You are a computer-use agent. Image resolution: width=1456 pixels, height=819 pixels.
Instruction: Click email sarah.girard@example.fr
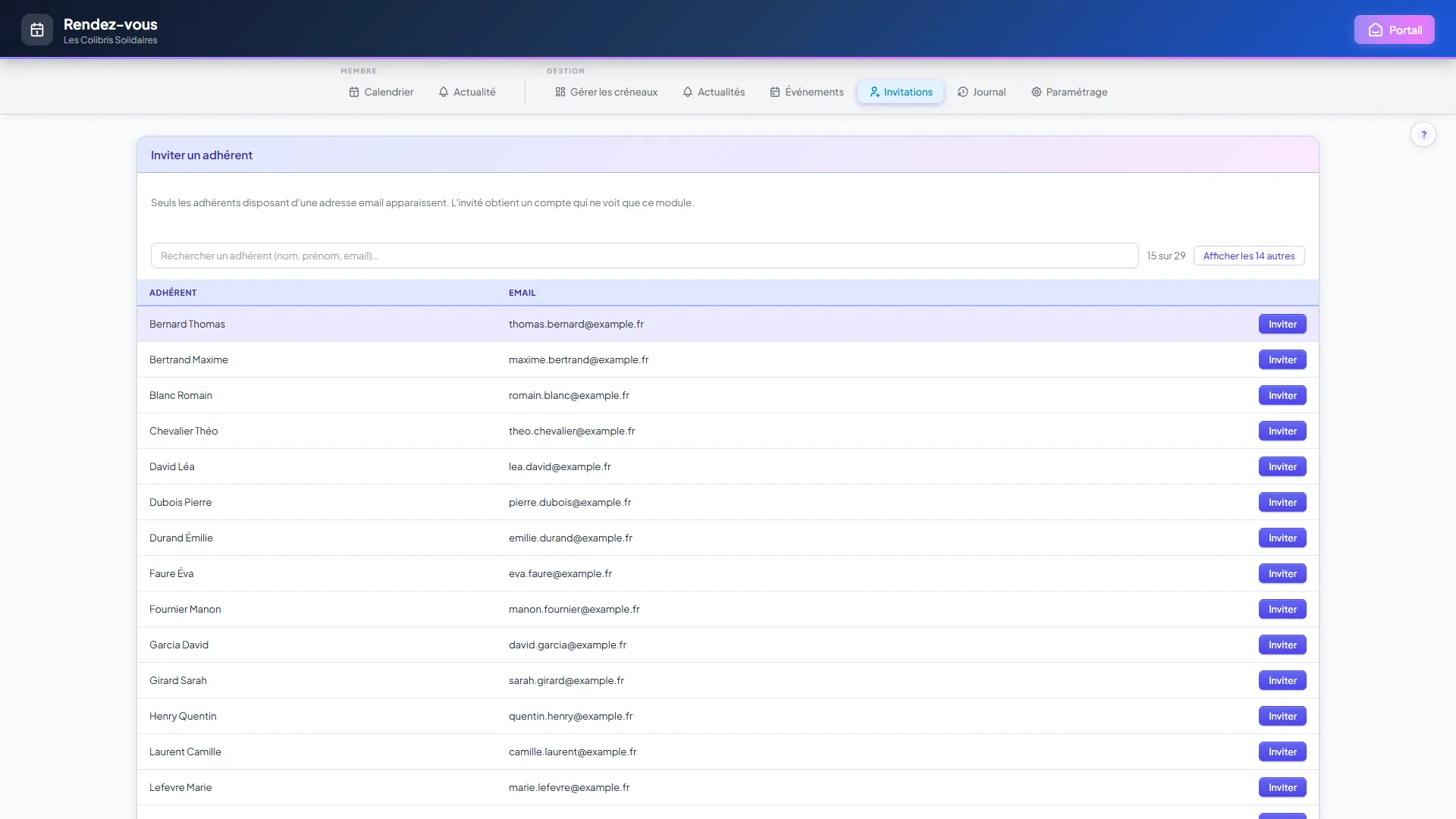click(x=566, y=681)
